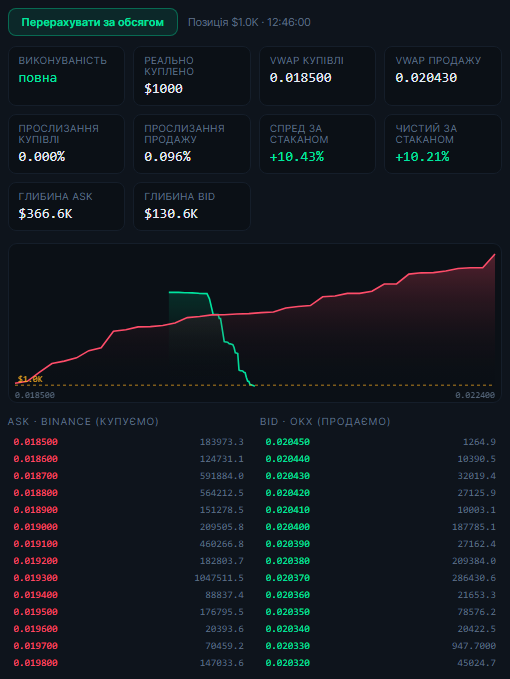Image resolution: width=510 pixels, height=679 pixels.
Task: Select the ЧИСТИЙ ЗА СТАКАНОМ +10.21% card
Action: [443, 144]
